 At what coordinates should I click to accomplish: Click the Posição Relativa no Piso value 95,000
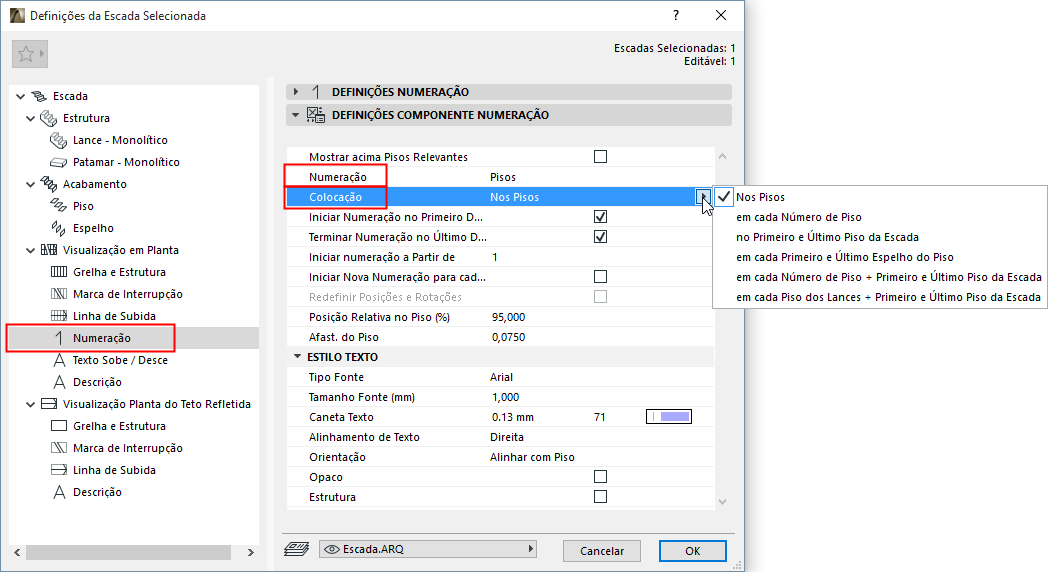pyautogui.click(x=509, y=317)
